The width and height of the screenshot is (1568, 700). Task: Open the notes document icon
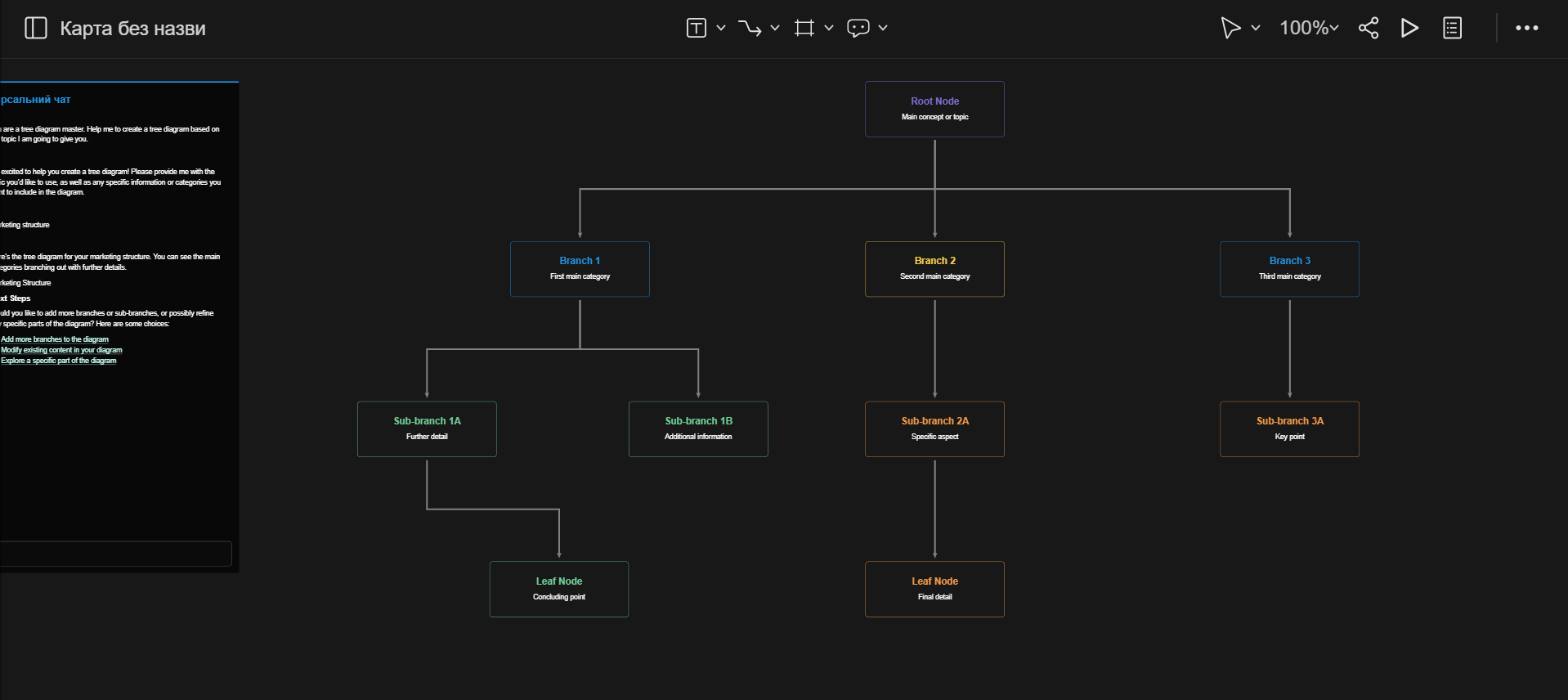1452,28
